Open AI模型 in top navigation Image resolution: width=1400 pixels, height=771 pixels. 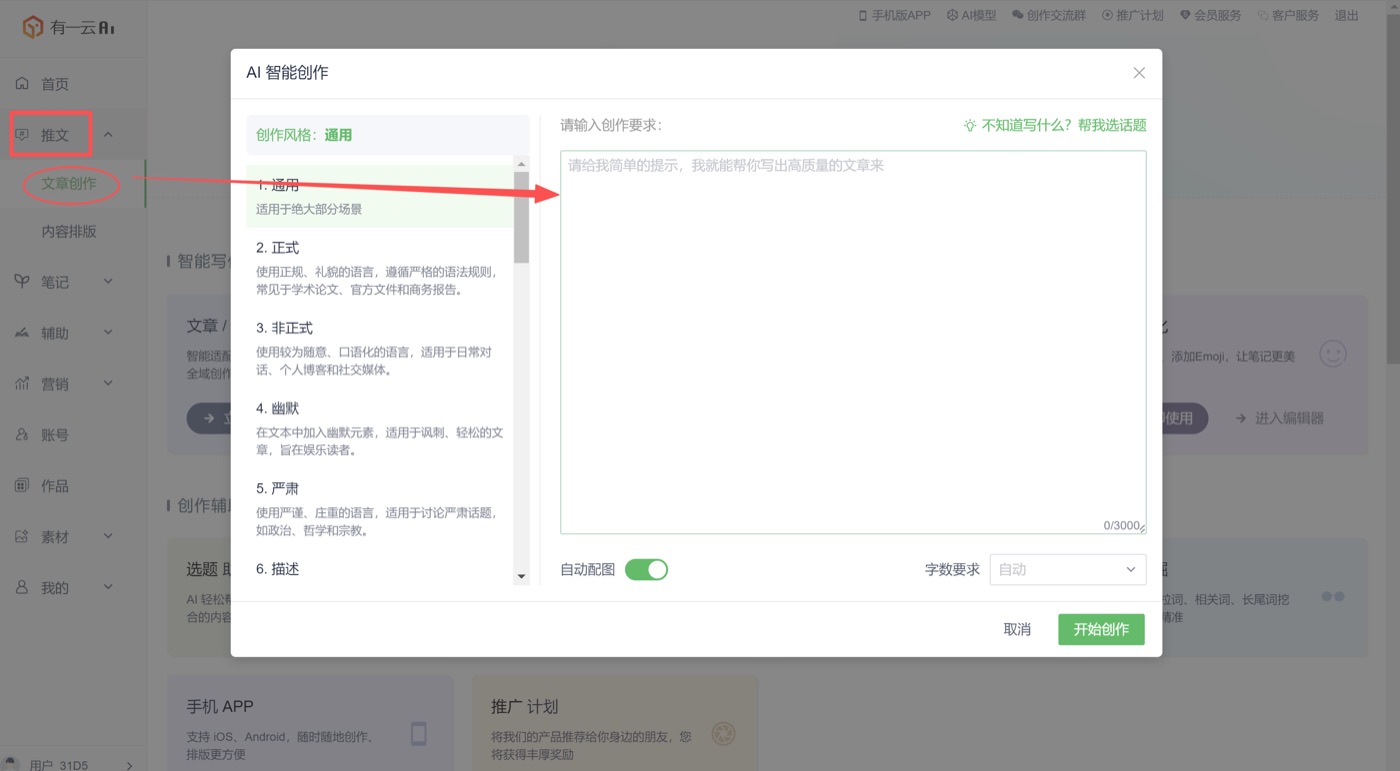click(x=971, y=15)
